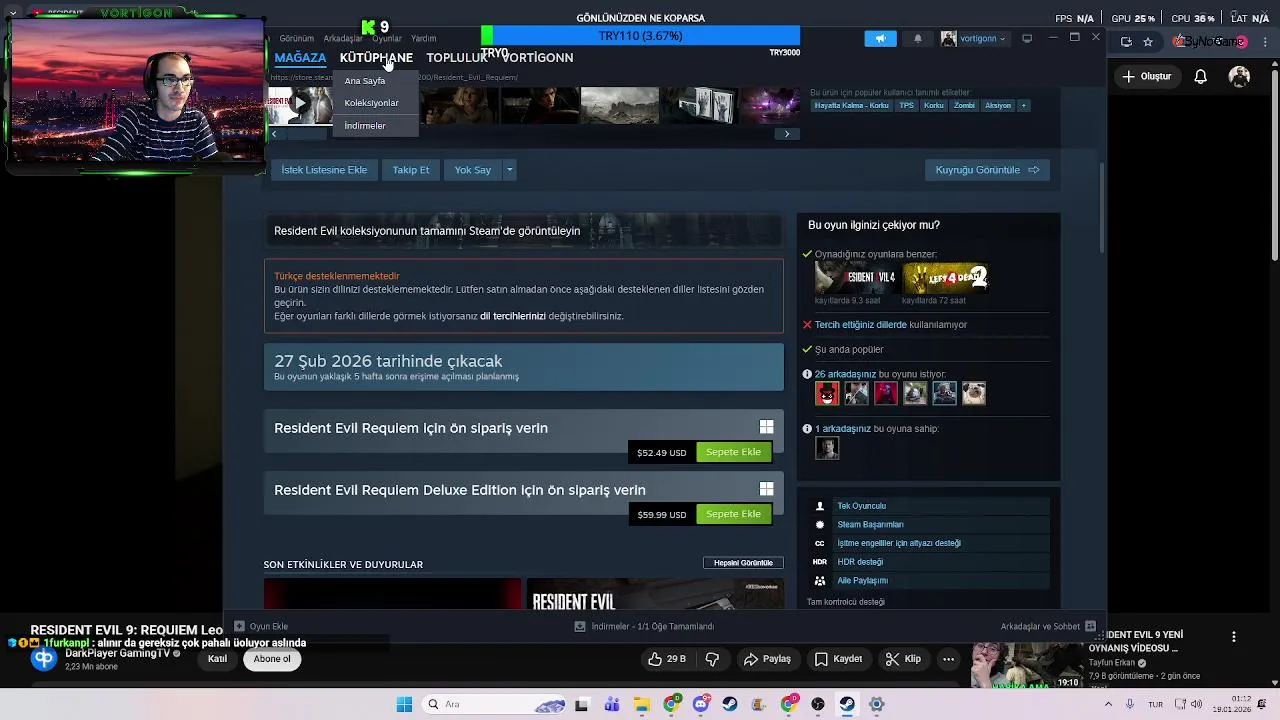Image resolution: width=1280 pixels, height=720 pixels.
Task: Click YouTube Katıl join button
Action: 217,659
